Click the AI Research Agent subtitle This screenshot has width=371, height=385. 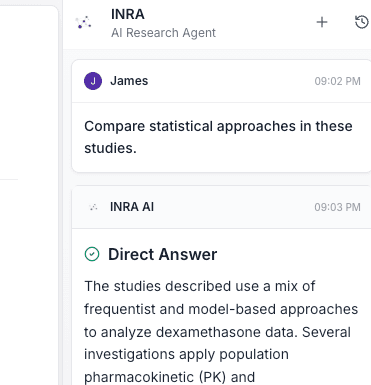pos(163,33)
